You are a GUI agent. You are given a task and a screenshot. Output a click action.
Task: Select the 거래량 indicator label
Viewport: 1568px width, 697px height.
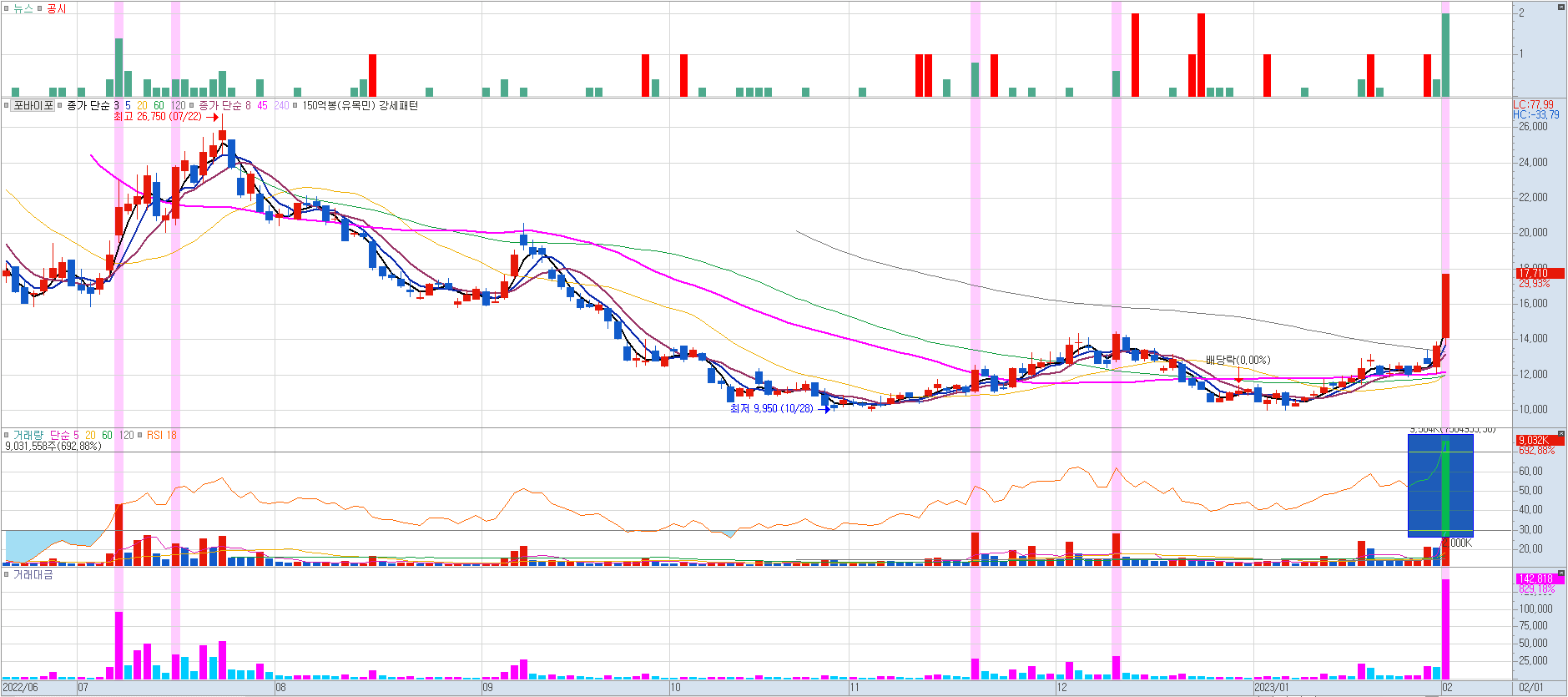tap(28, 436)
